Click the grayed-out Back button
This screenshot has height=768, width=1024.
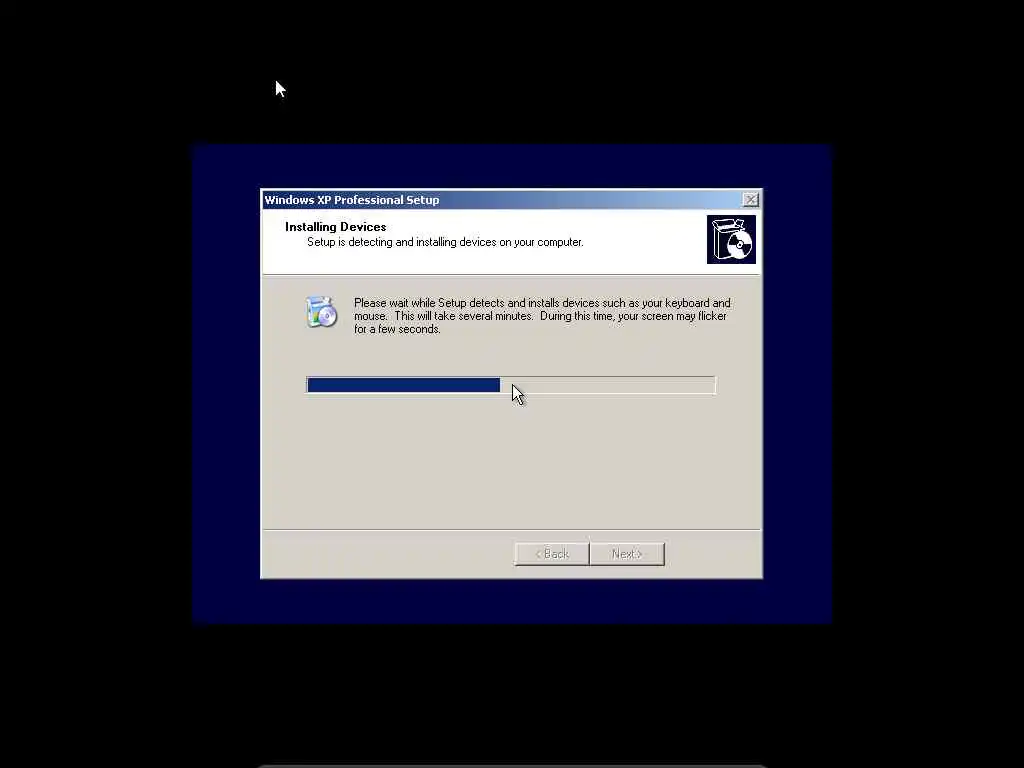pos(552,554)
